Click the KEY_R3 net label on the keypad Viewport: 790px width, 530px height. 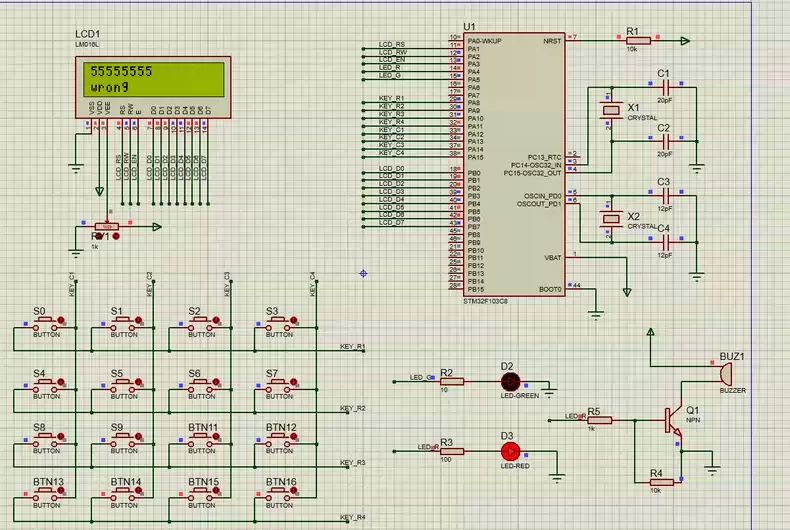(x=353, y=463)
